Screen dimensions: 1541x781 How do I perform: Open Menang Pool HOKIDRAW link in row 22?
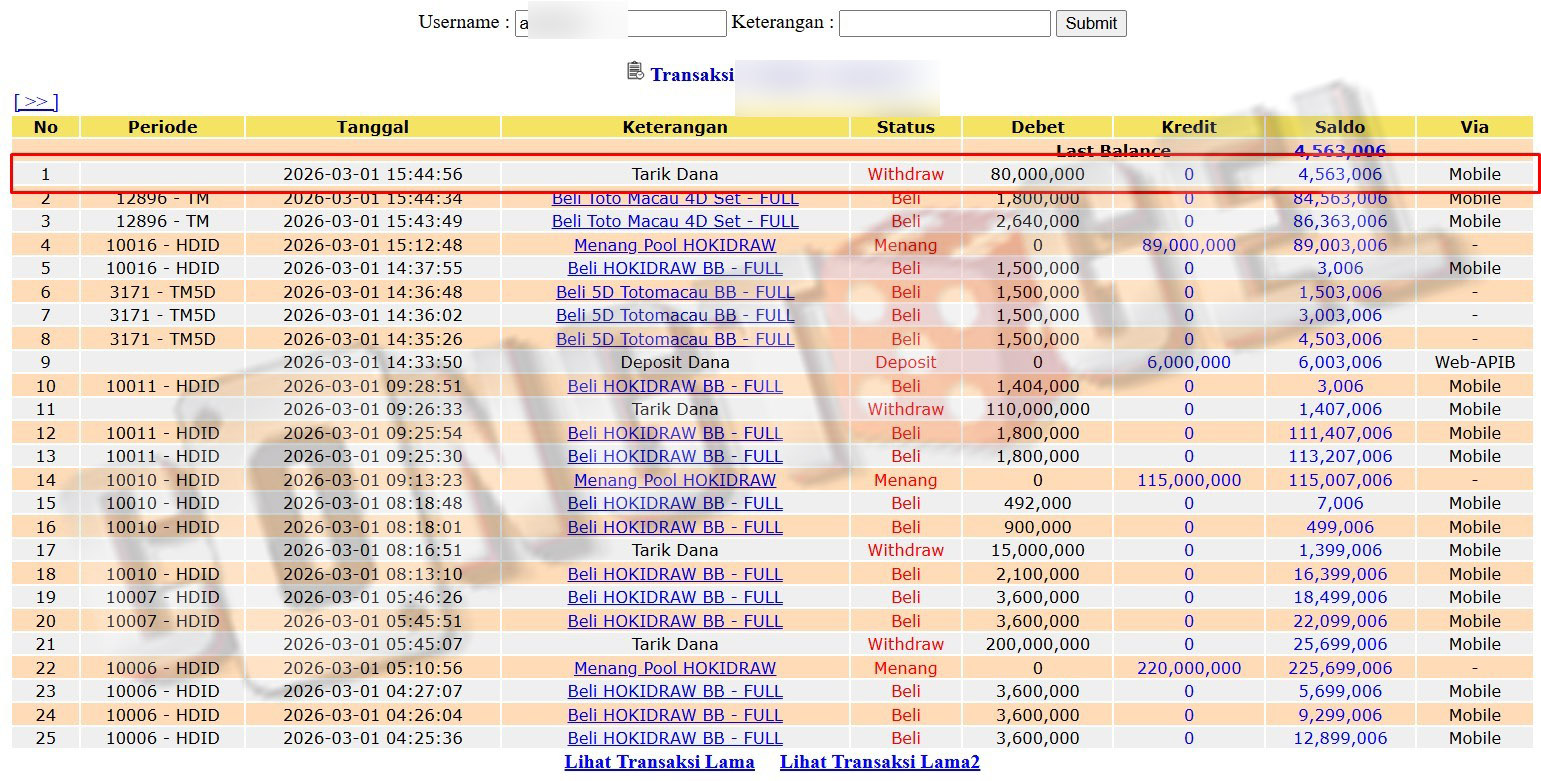tap(675, 668)
